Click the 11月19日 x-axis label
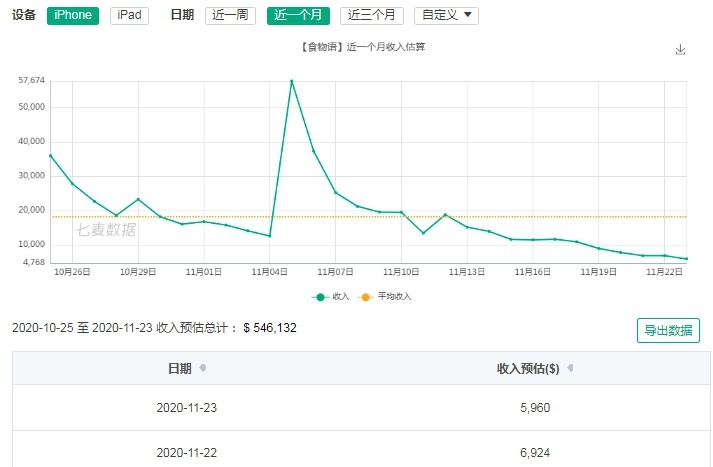The width and height of the screenshot is (713, 467). point(598,272)
